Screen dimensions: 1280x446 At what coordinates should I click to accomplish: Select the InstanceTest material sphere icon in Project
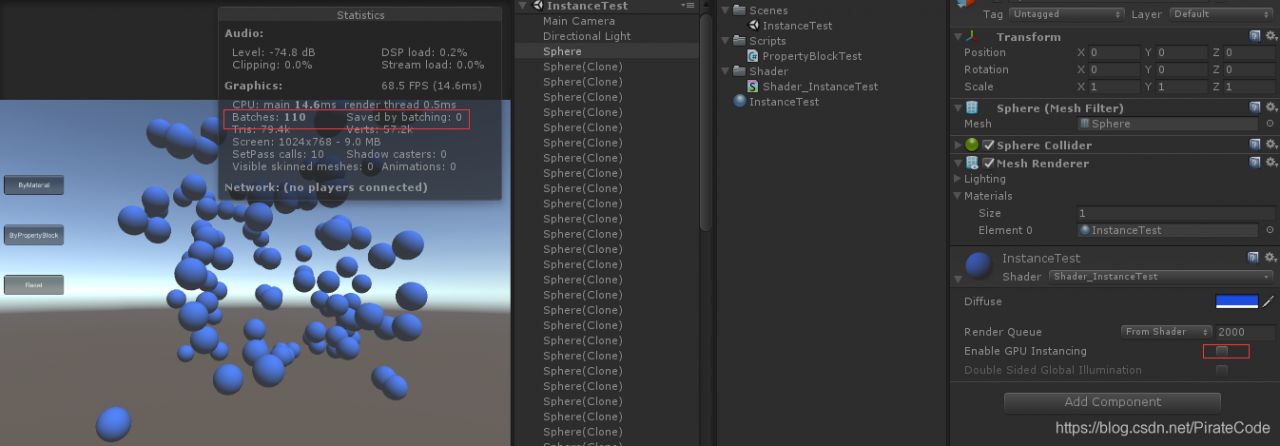tap(740, 101)
